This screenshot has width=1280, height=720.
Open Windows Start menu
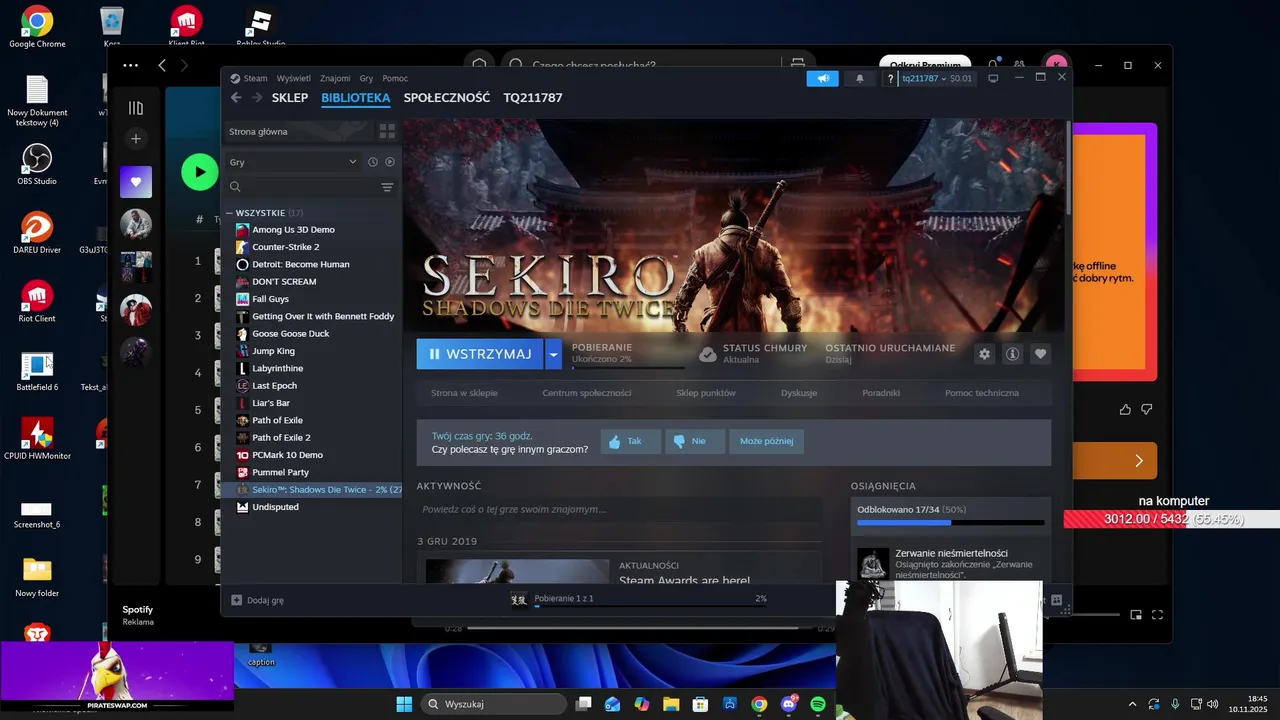(405, 704)
